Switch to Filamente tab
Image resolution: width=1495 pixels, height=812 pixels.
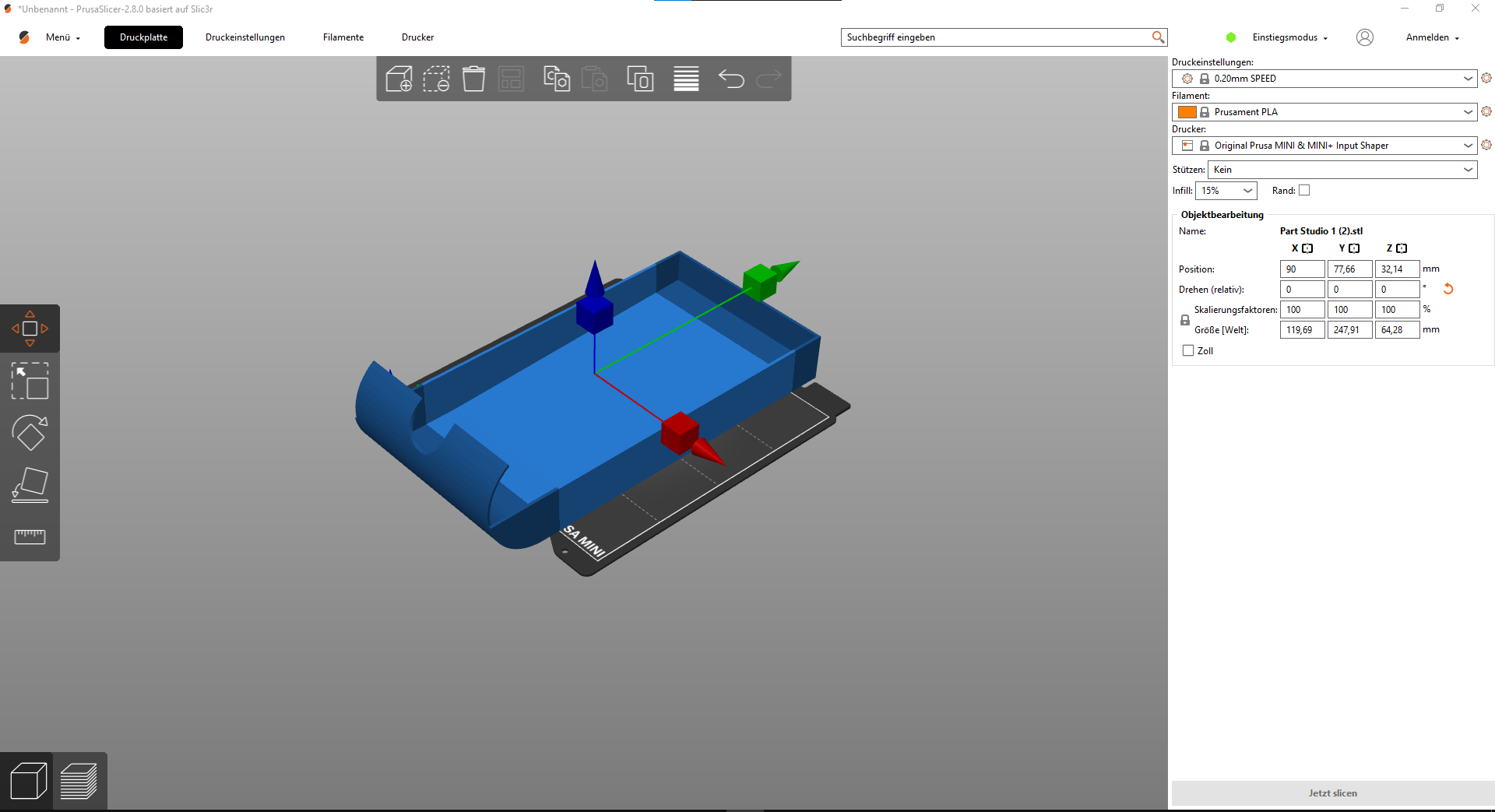343,37
